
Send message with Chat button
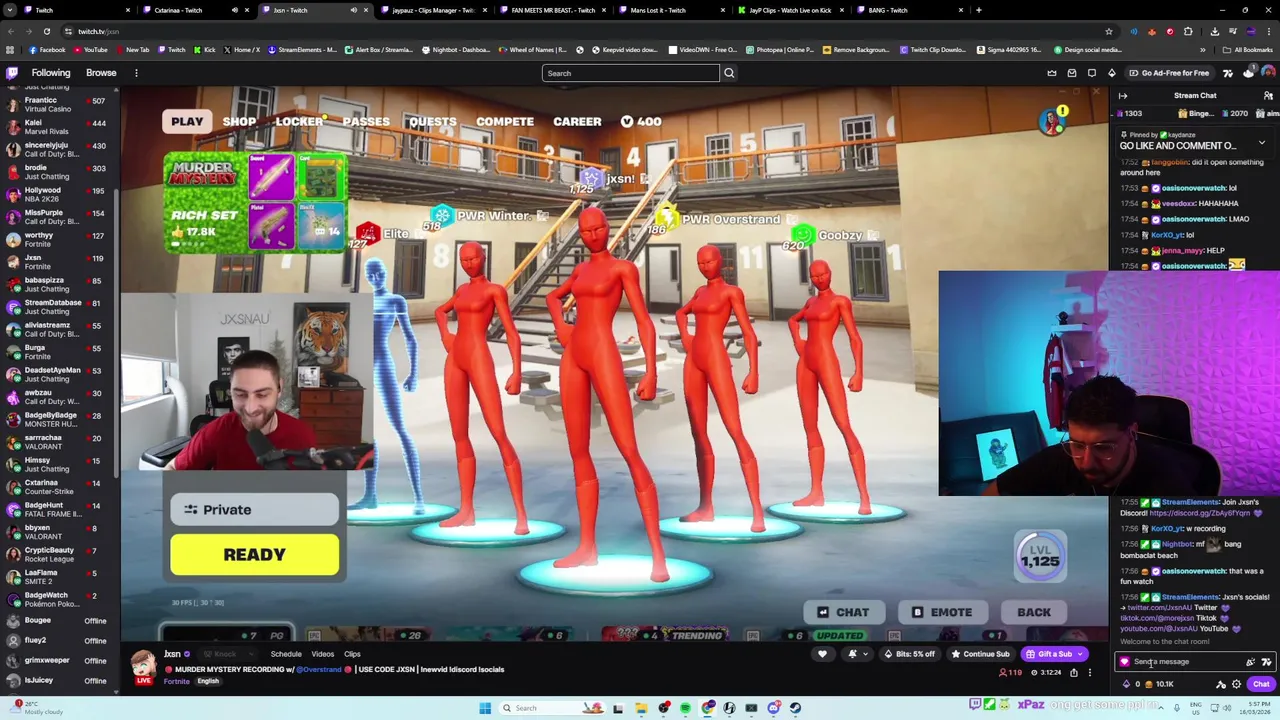click(1260, 685)
